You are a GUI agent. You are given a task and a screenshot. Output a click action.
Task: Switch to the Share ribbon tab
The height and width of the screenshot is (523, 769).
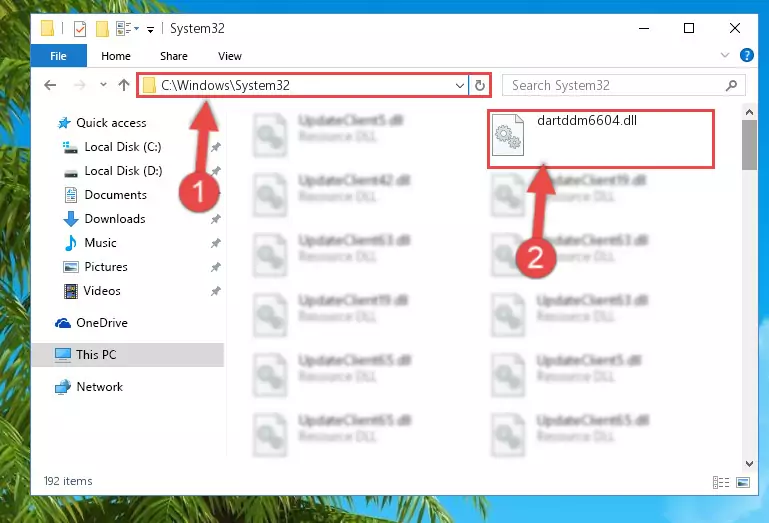[174, 56]
